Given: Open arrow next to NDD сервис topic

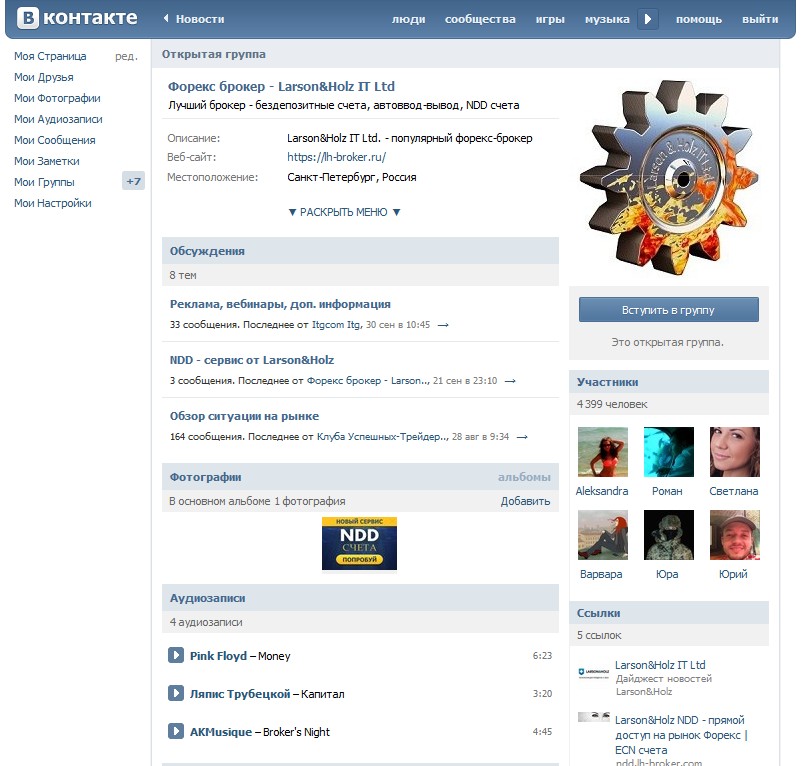Looking at the screenshot, I should [510, 381].
